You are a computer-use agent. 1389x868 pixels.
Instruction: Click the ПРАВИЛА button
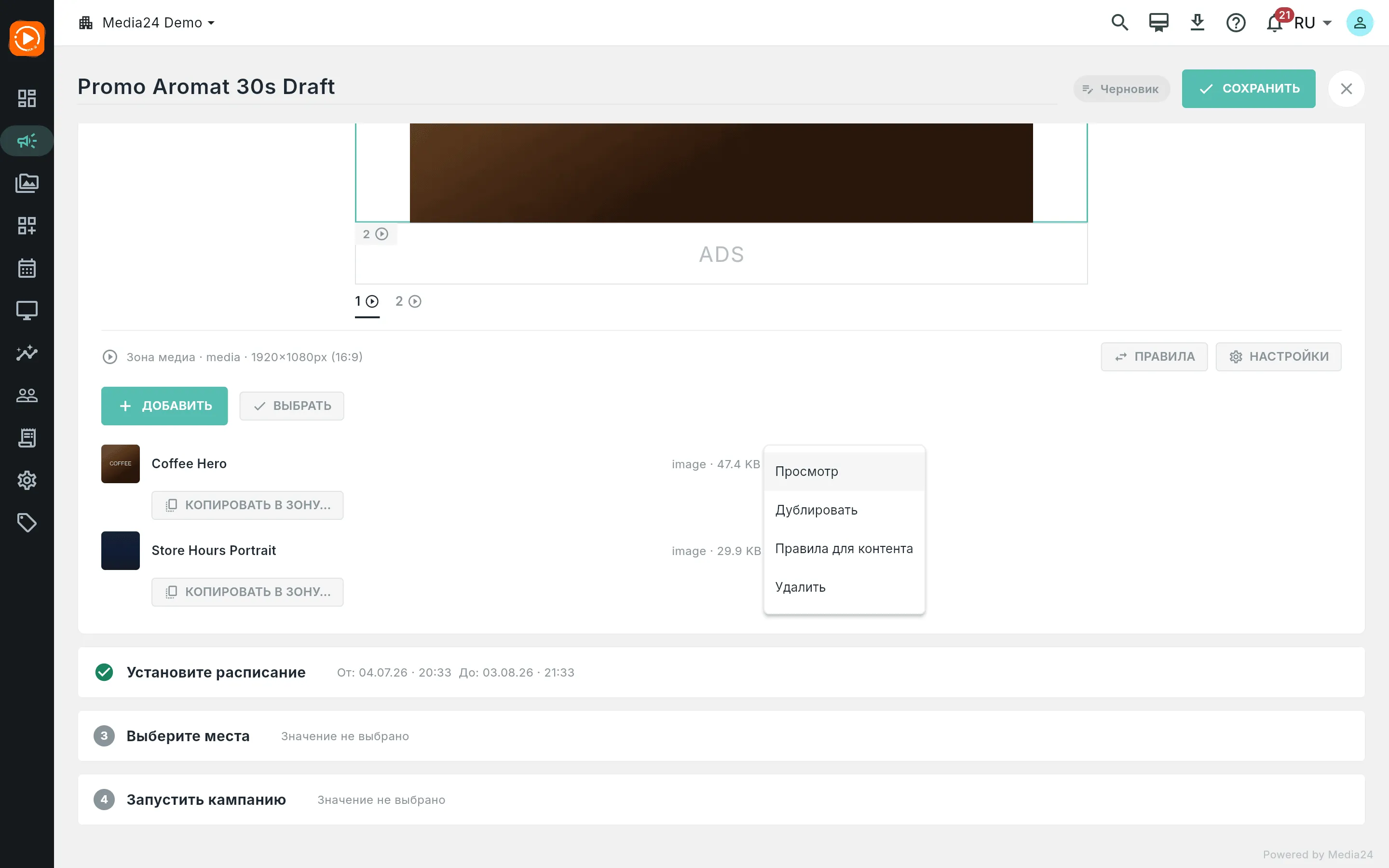point(1154,356)
